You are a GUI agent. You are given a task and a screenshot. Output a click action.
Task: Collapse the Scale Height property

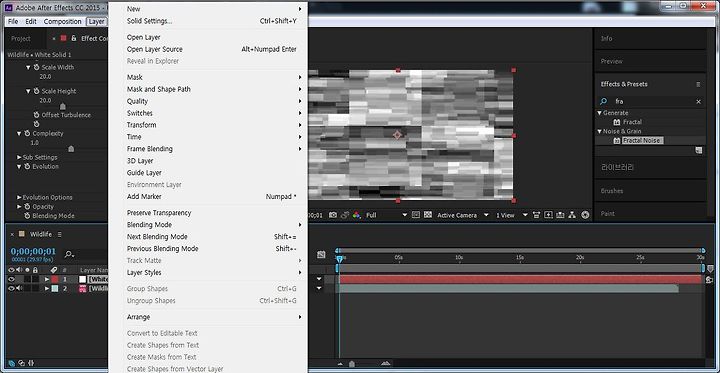(28, 91)
